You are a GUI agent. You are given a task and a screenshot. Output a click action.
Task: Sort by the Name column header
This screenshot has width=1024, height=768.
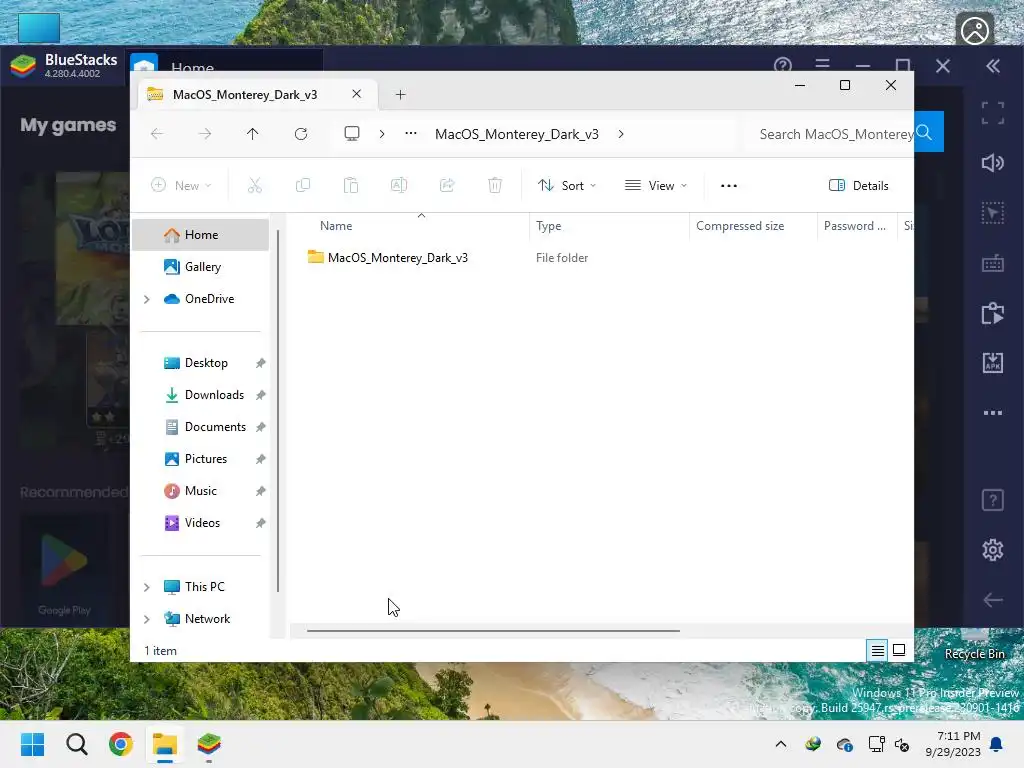pos(409,226)
